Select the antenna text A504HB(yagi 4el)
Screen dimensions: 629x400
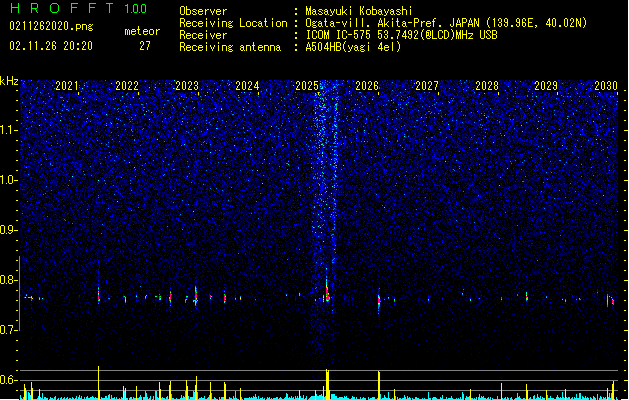point(353,47)
